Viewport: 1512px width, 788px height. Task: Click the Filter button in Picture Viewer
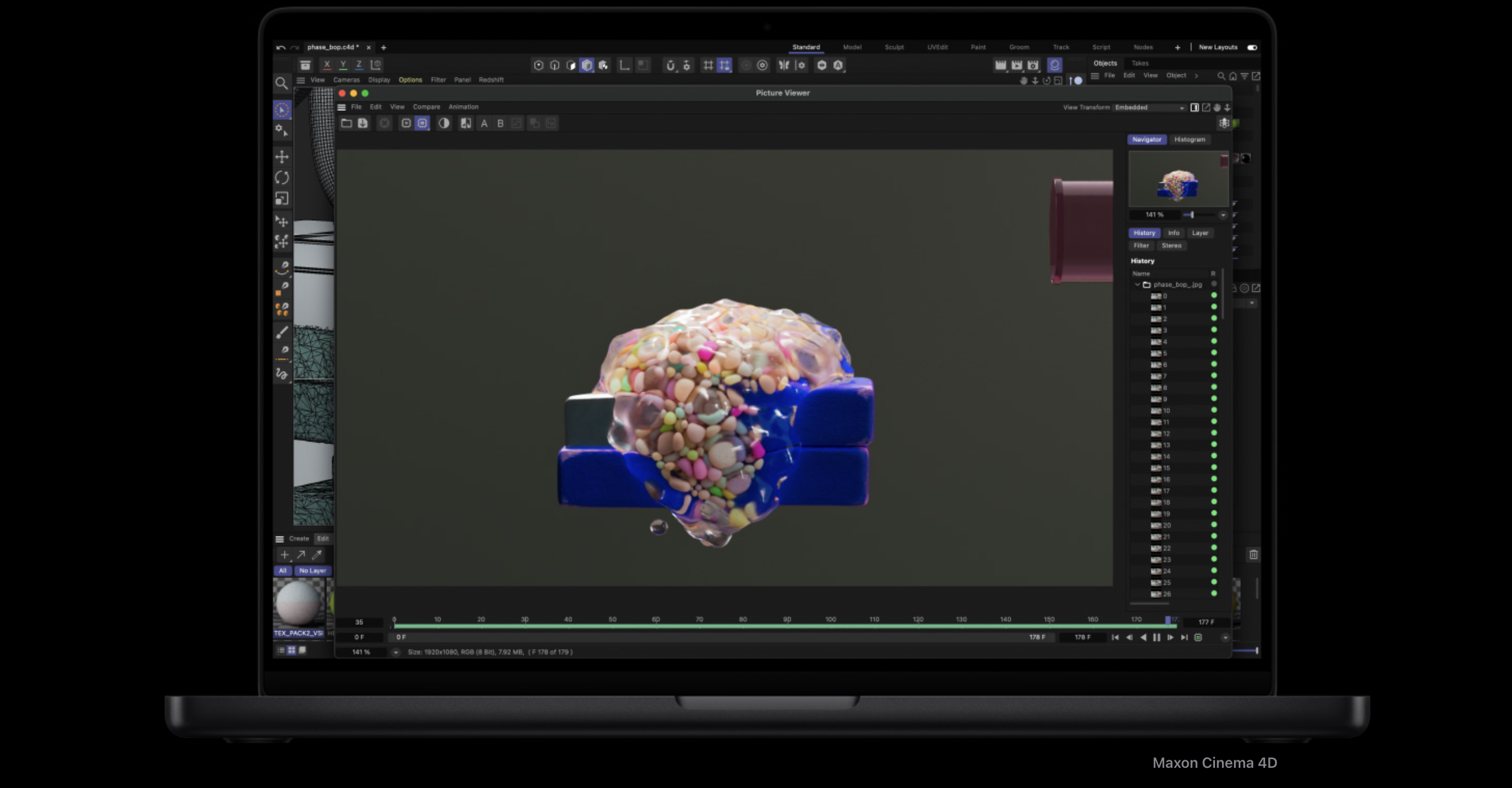1141,245
